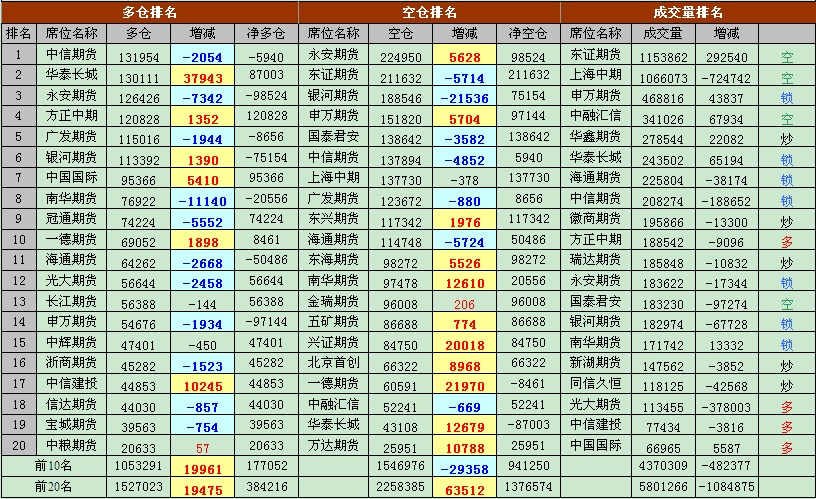The width and height of the screenshot is (816, 499).
Task: Click 同信久恒 seat name
Action: pyautogui.click(x=595, y=383)
